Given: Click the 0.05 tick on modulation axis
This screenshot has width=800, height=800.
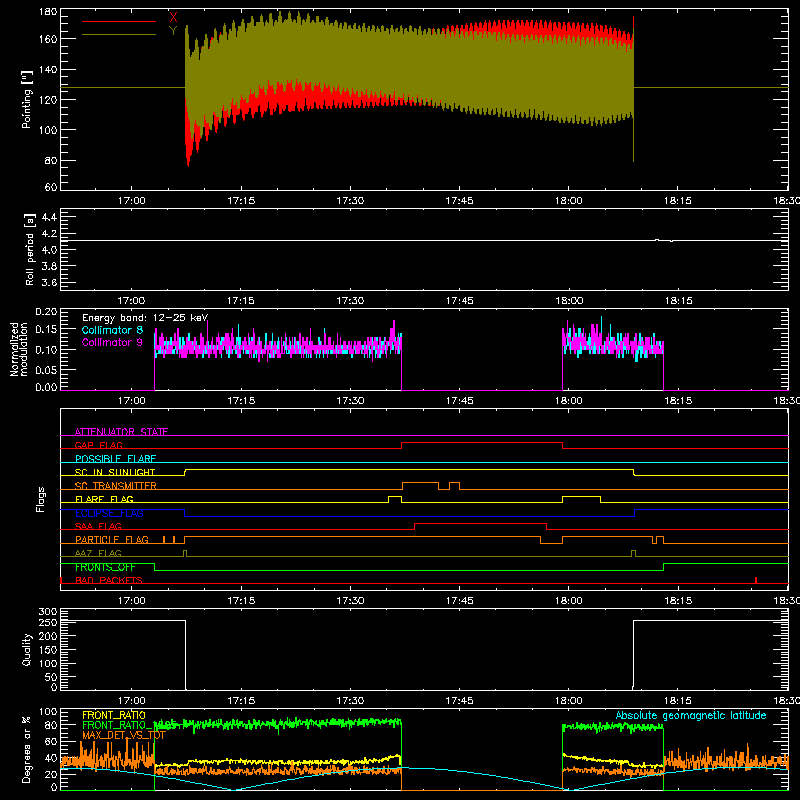Looking at the screenshot, I should coord(46,369).
